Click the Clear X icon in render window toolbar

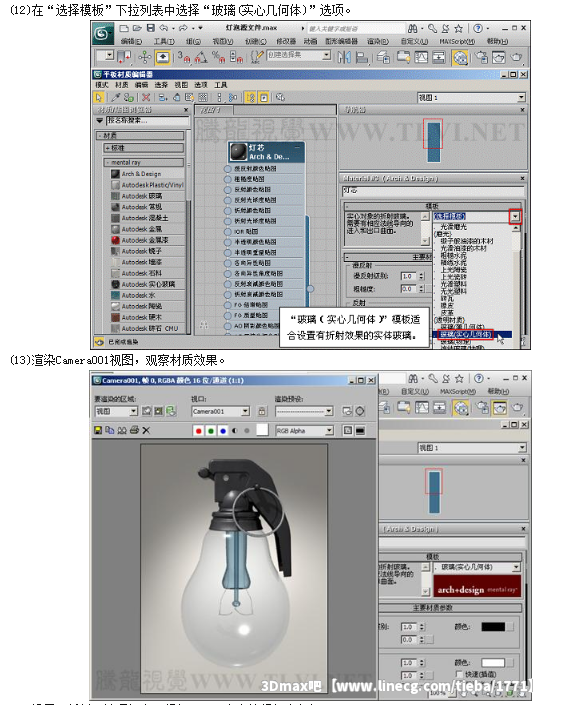coord(146,430)
